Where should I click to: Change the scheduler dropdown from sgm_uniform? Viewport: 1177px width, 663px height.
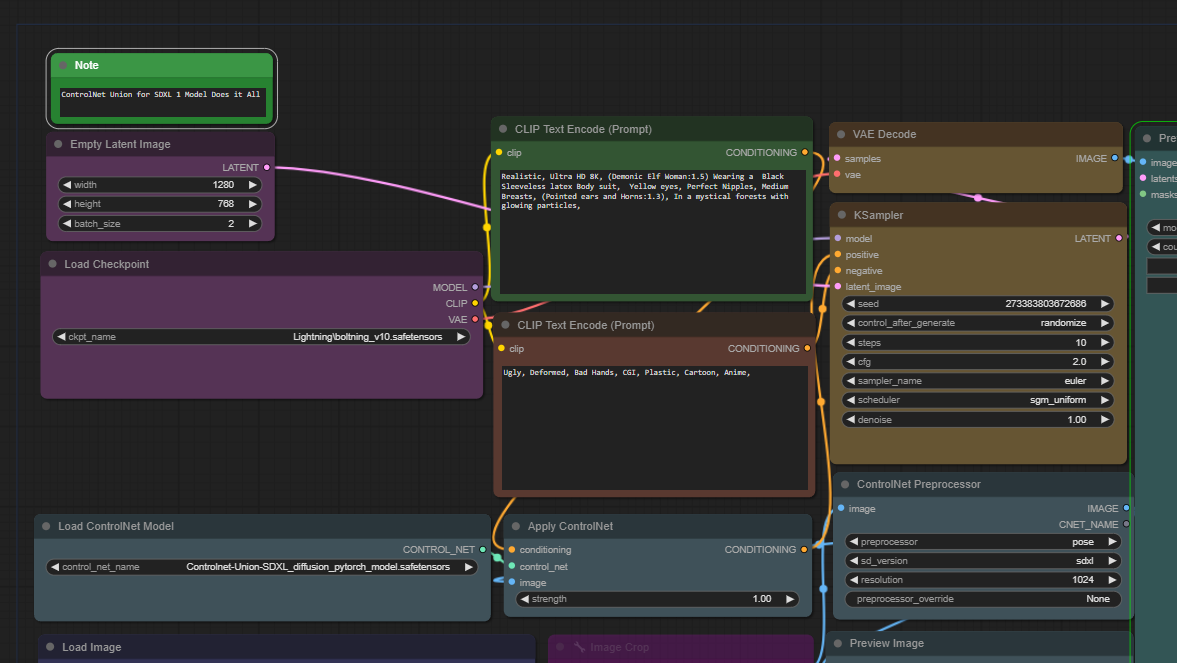point(978,400)
